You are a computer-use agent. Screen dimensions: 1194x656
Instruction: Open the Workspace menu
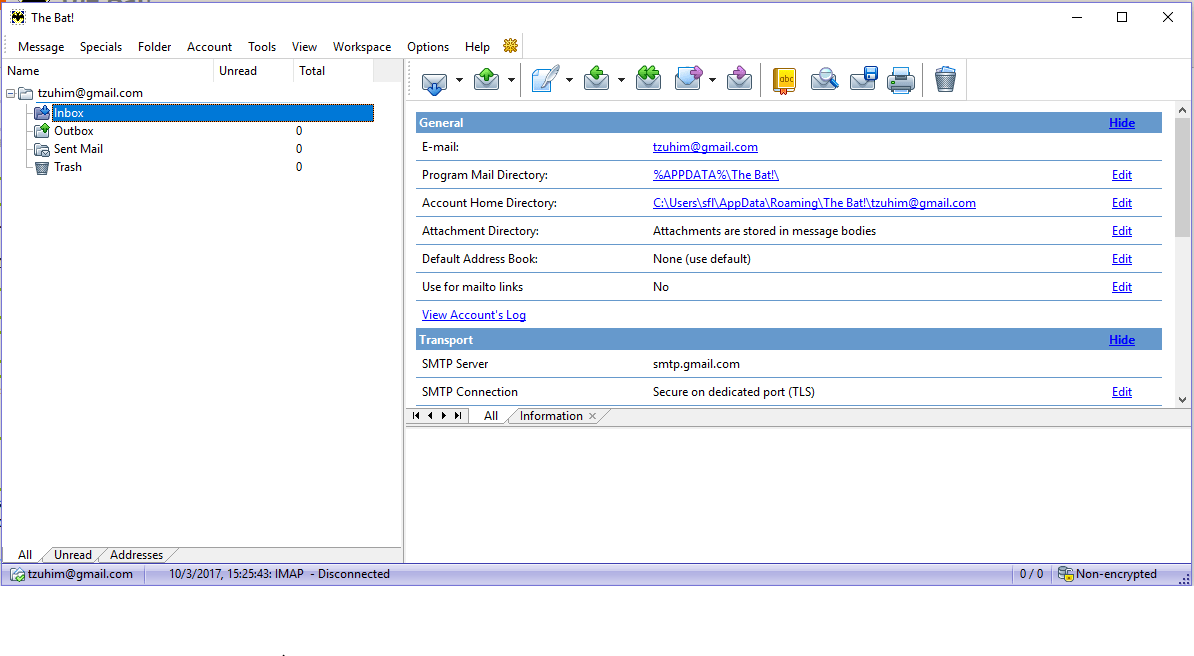(362, 47)
